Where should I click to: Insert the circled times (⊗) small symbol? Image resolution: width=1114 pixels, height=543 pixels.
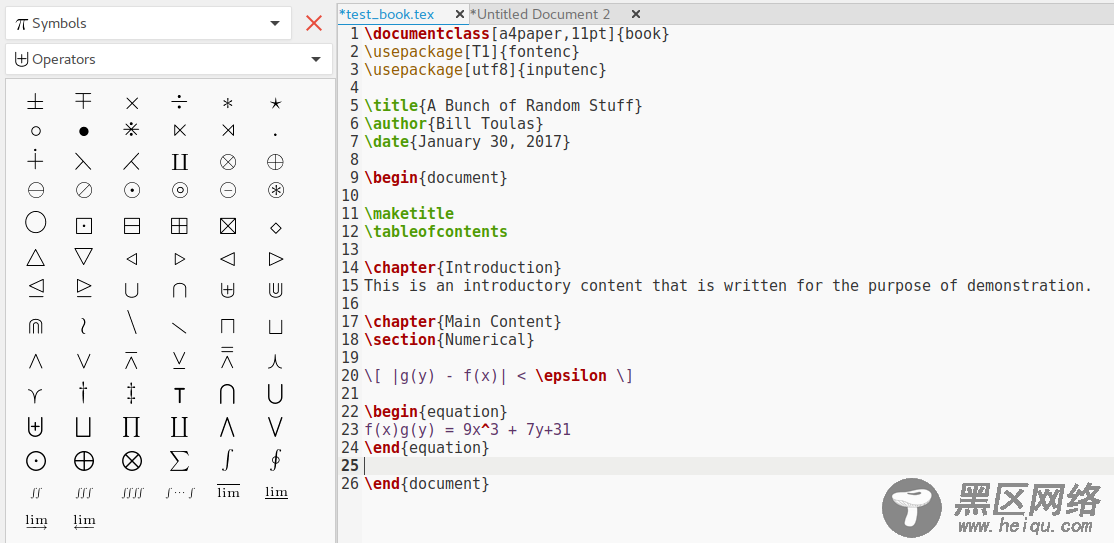pos(227,163)
